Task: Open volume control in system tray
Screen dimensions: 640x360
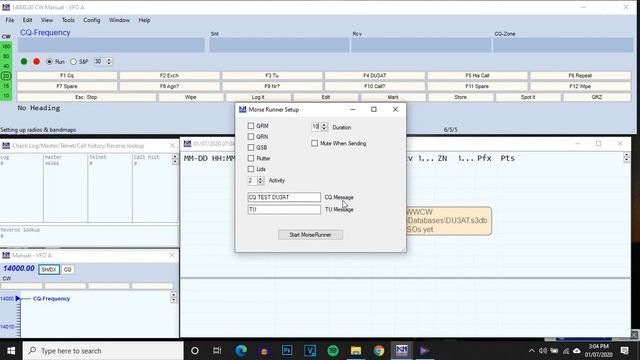Action: [x=542, y=351]
